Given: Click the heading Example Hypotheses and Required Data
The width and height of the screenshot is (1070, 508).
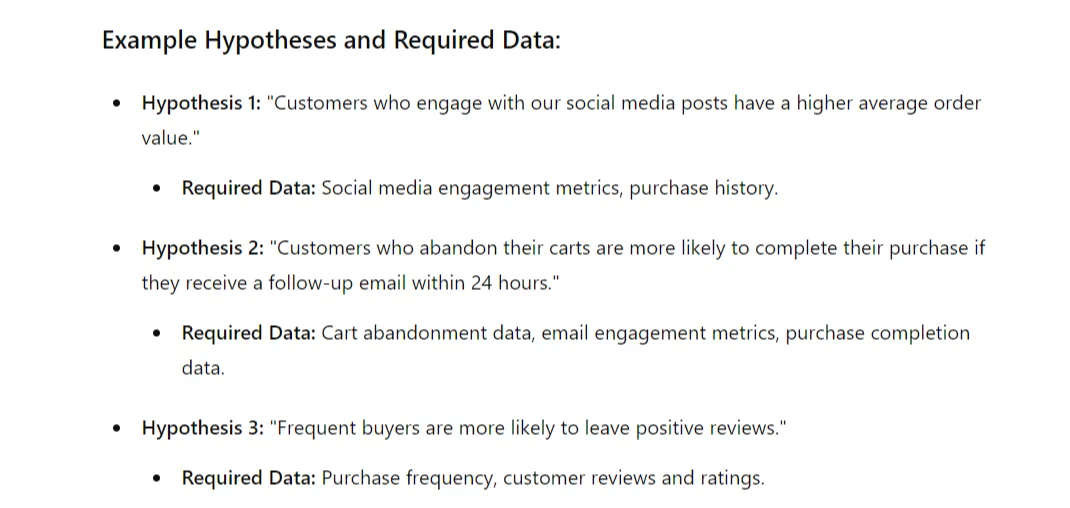Looking at the screenshot, I should tap(331, 40).
